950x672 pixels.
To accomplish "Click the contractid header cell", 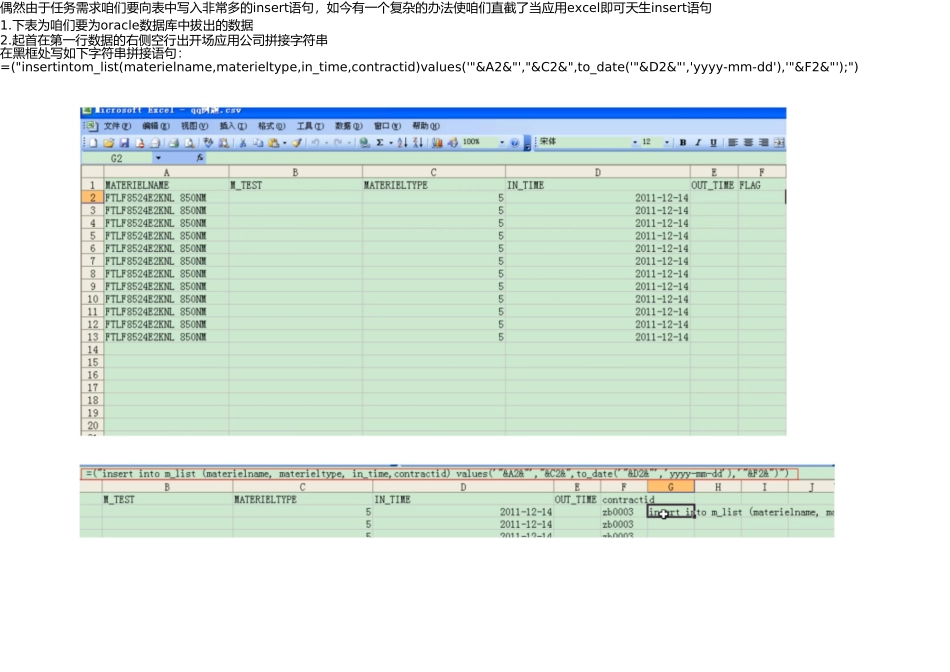I will pos(623,499).
